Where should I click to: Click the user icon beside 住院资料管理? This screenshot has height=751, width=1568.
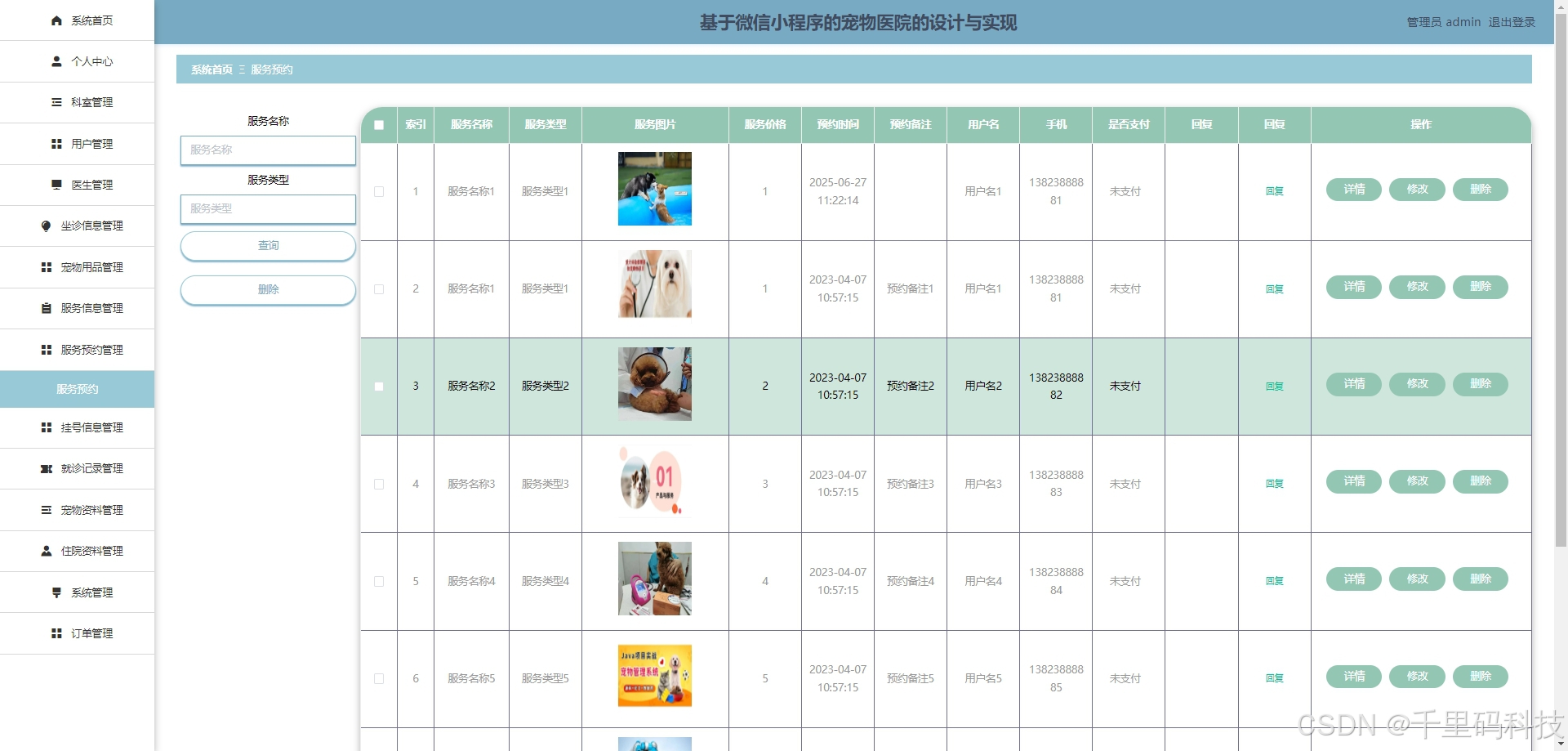47,551
